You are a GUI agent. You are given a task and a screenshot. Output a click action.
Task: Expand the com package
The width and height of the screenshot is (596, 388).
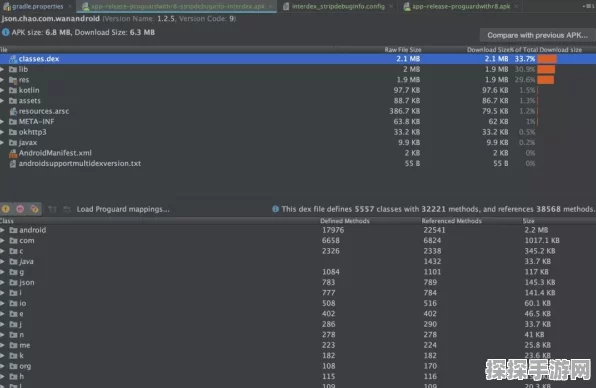2,241
